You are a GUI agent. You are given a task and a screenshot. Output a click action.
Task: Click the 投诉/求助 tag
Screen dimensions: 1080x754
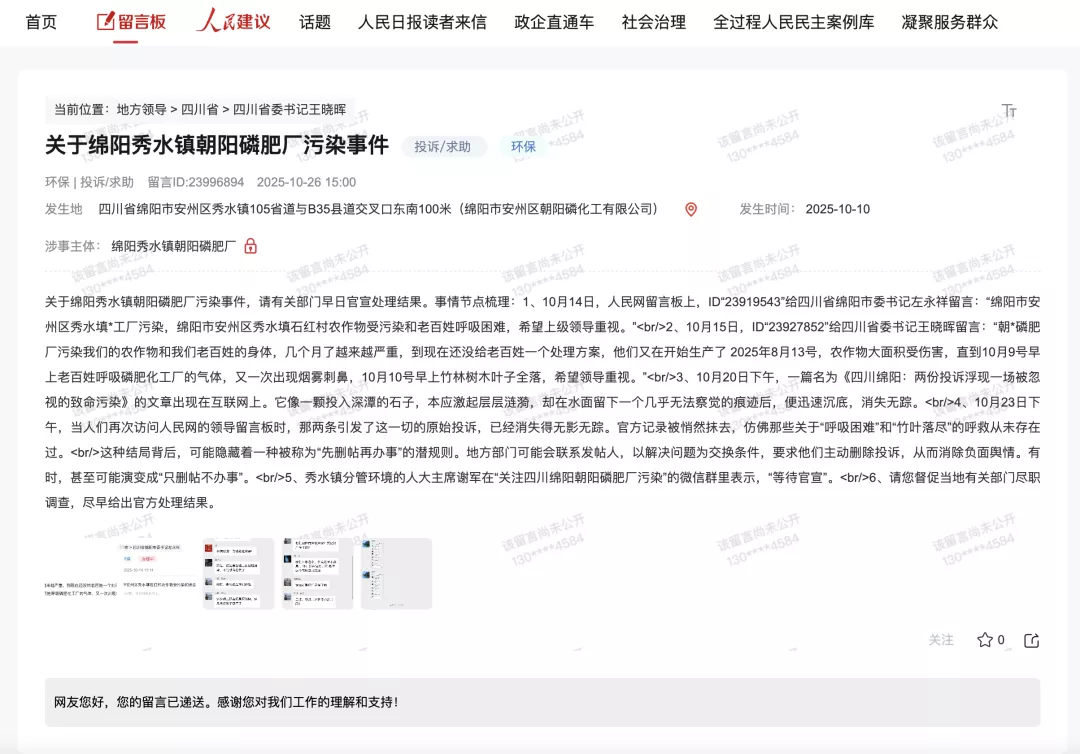(442, 145)
